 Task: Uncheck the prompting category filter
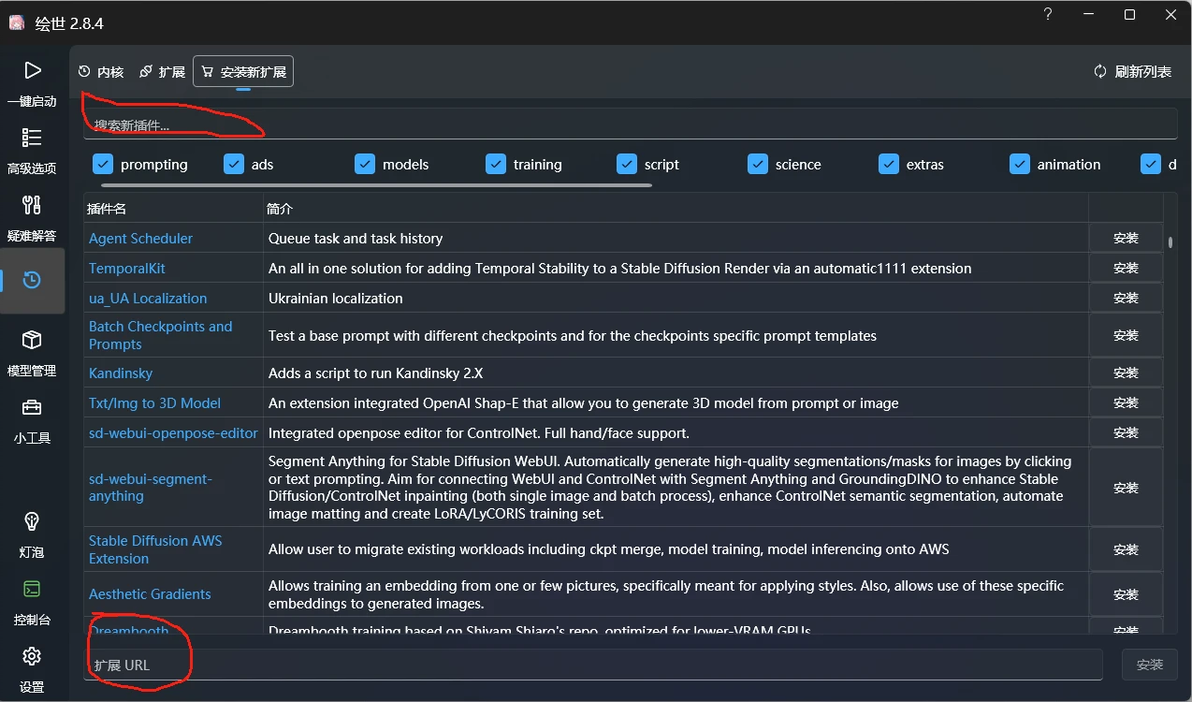pos(103,164)
